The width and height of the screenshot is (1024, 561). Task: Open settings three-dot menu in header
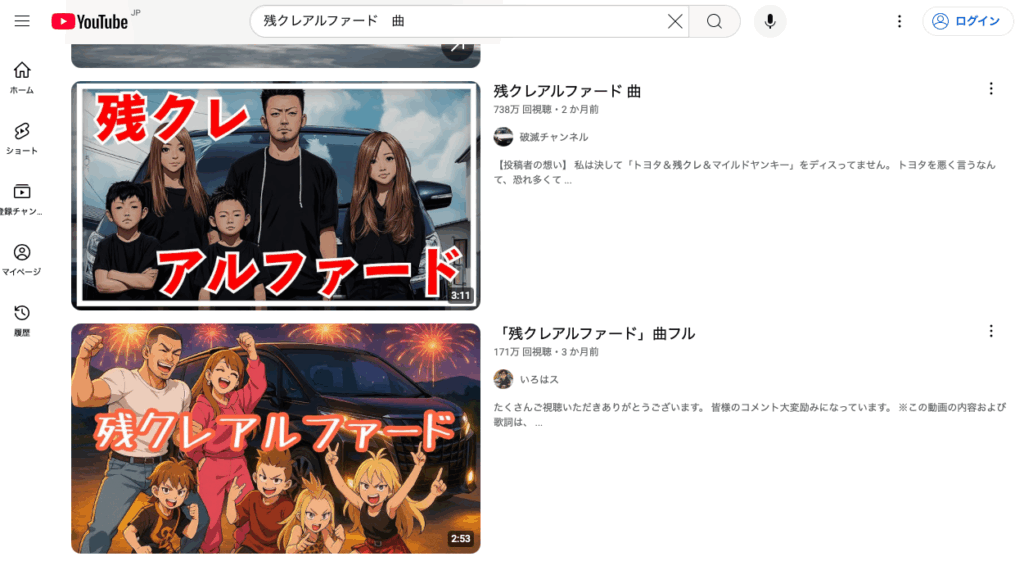[x=899, y=22]
